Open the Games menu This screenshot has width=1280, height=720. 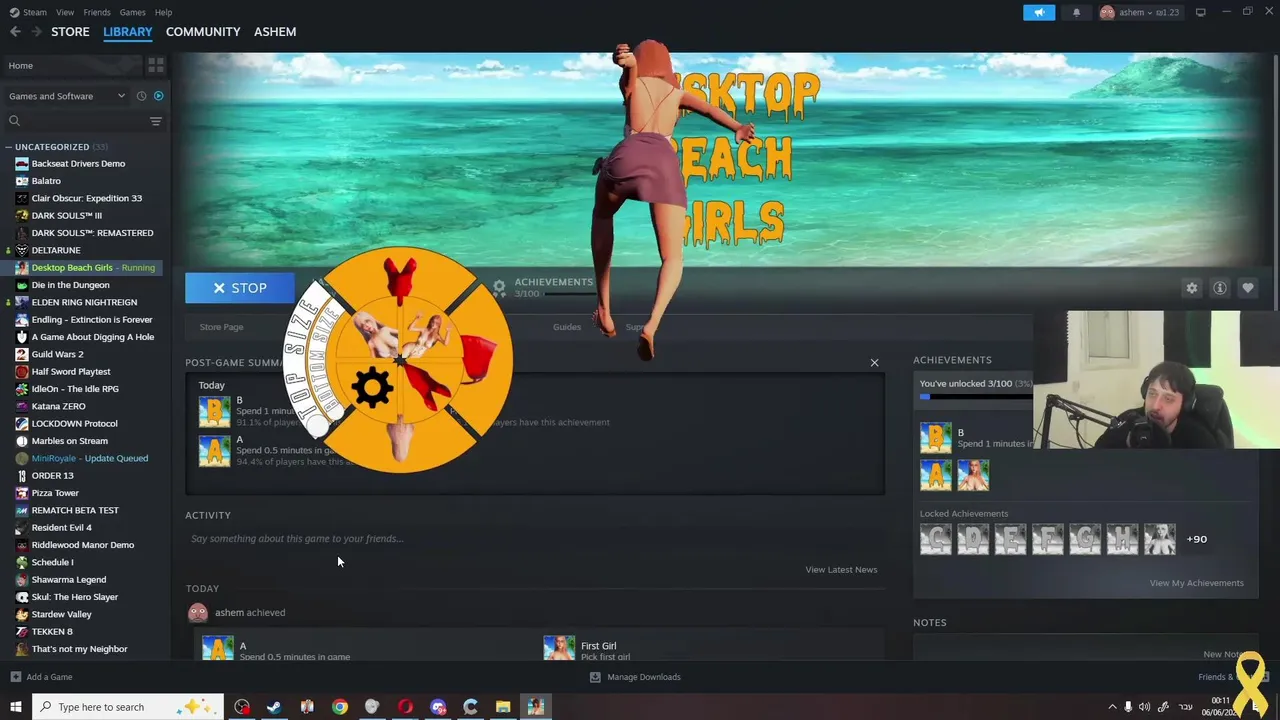(132, 12)
